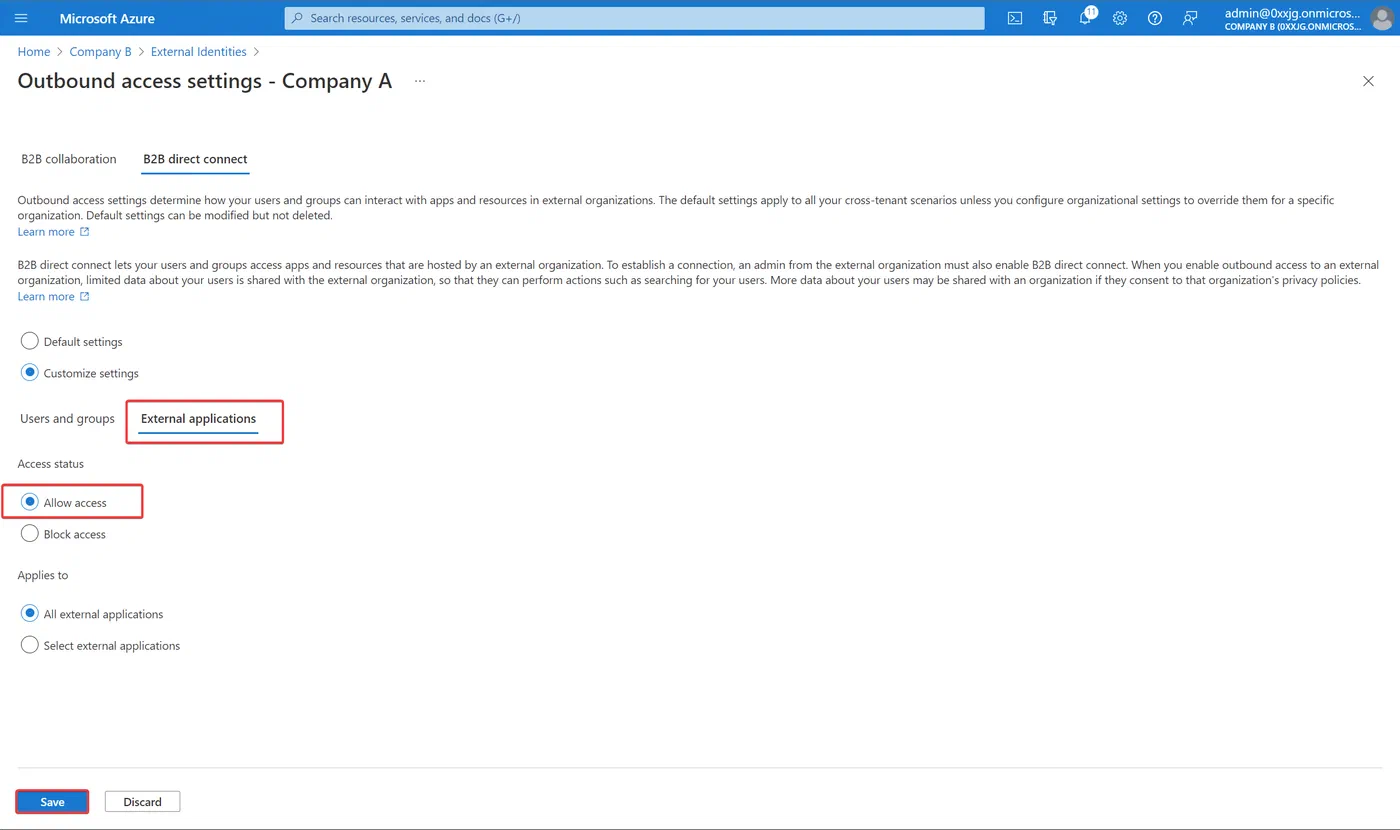Screen dimensions: 1400x830
Task: Open the first Learn more link
Action: pos(54,232)
